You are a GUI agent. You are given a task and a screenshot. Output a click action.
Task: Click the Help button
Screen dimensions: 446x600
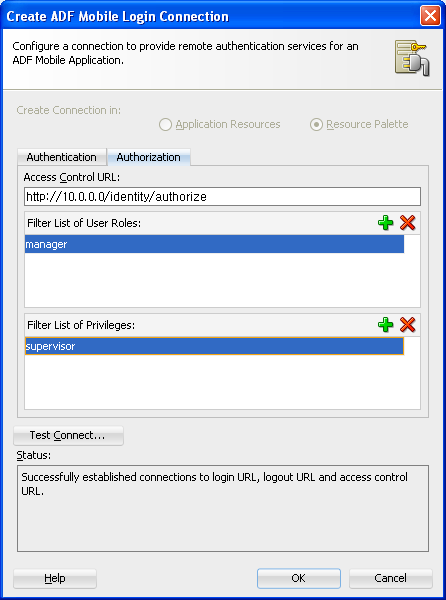coord(55,578)
